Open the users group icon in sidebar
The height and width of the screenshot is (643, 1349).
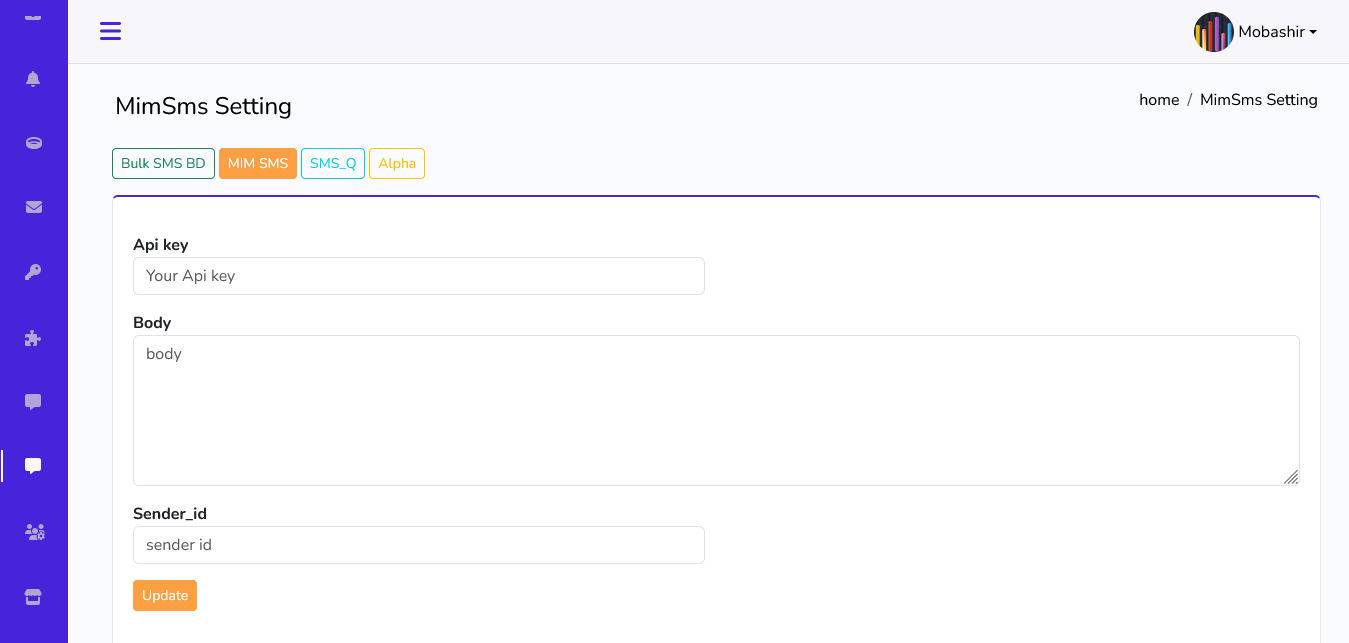pos(33,531)
